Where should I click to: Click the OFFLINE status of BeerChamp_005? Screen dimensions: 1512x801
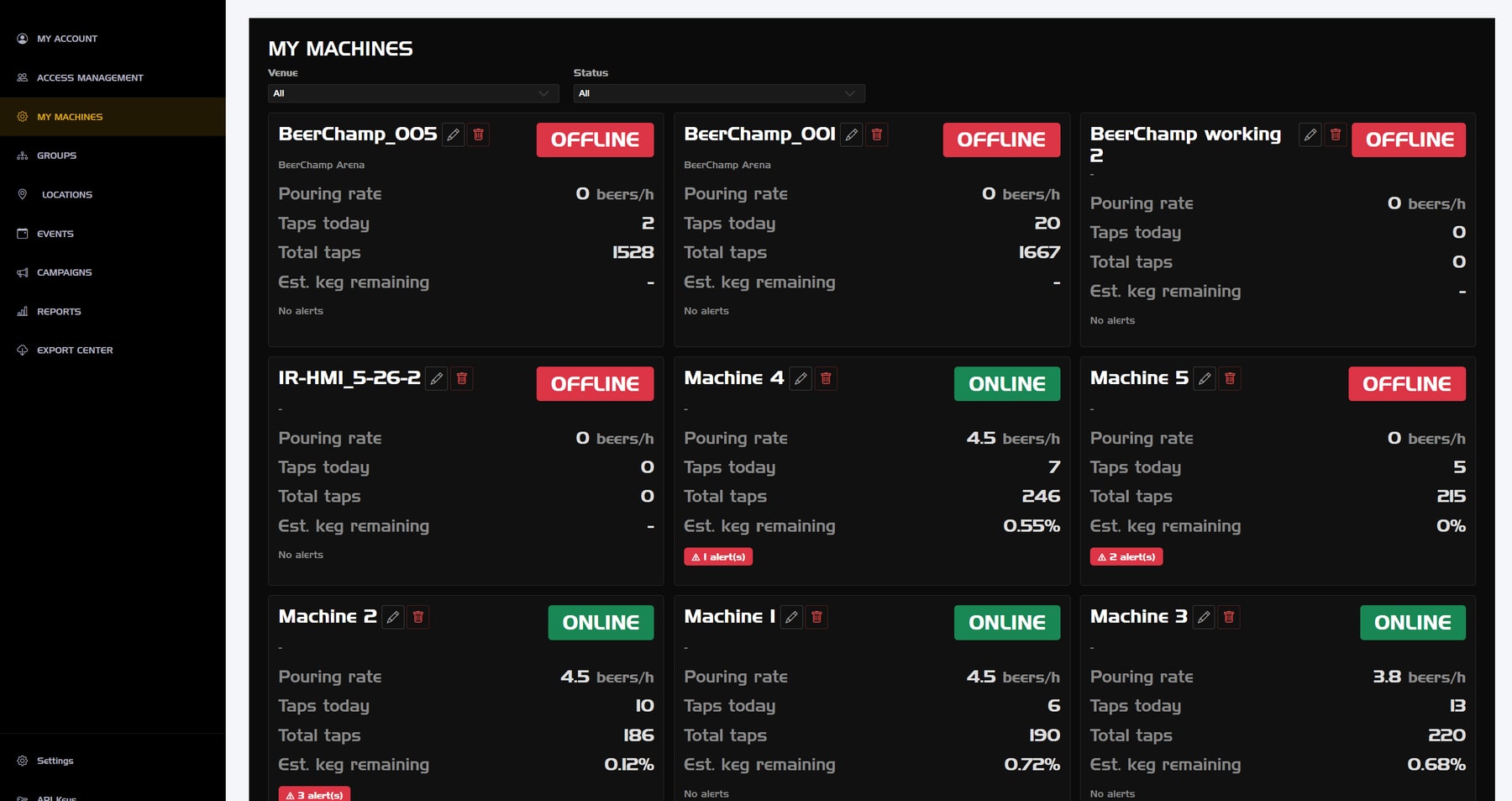595,140
